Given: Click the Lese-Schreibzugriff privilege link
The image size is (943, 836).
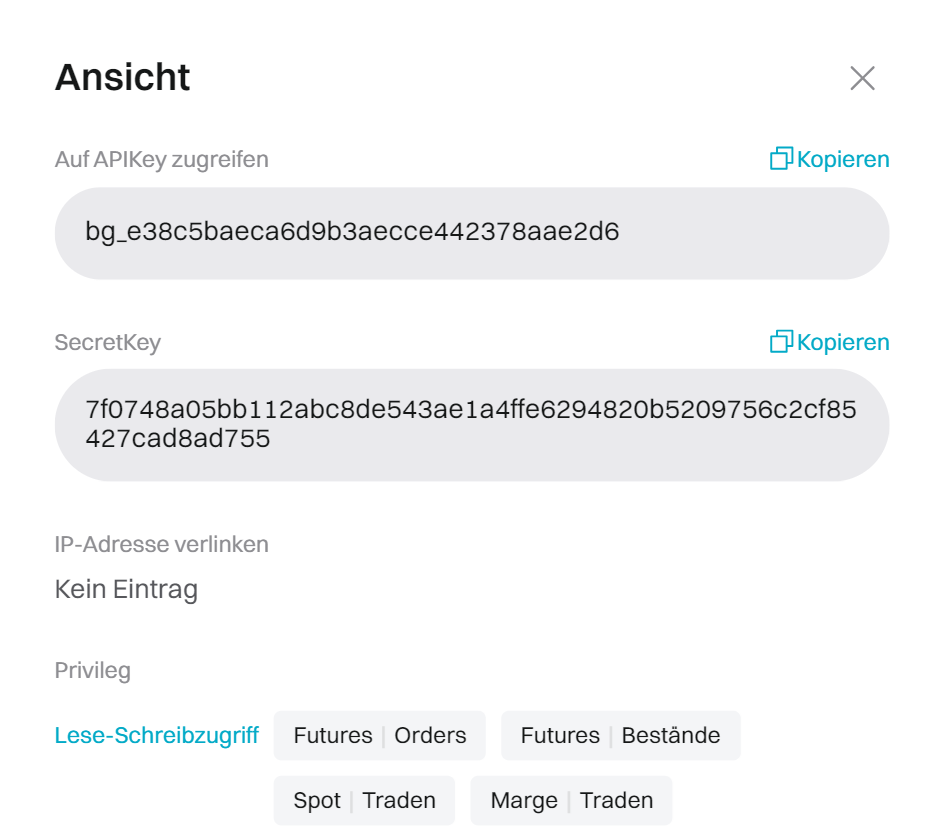Looking at the screenshot, I should 157,736.
